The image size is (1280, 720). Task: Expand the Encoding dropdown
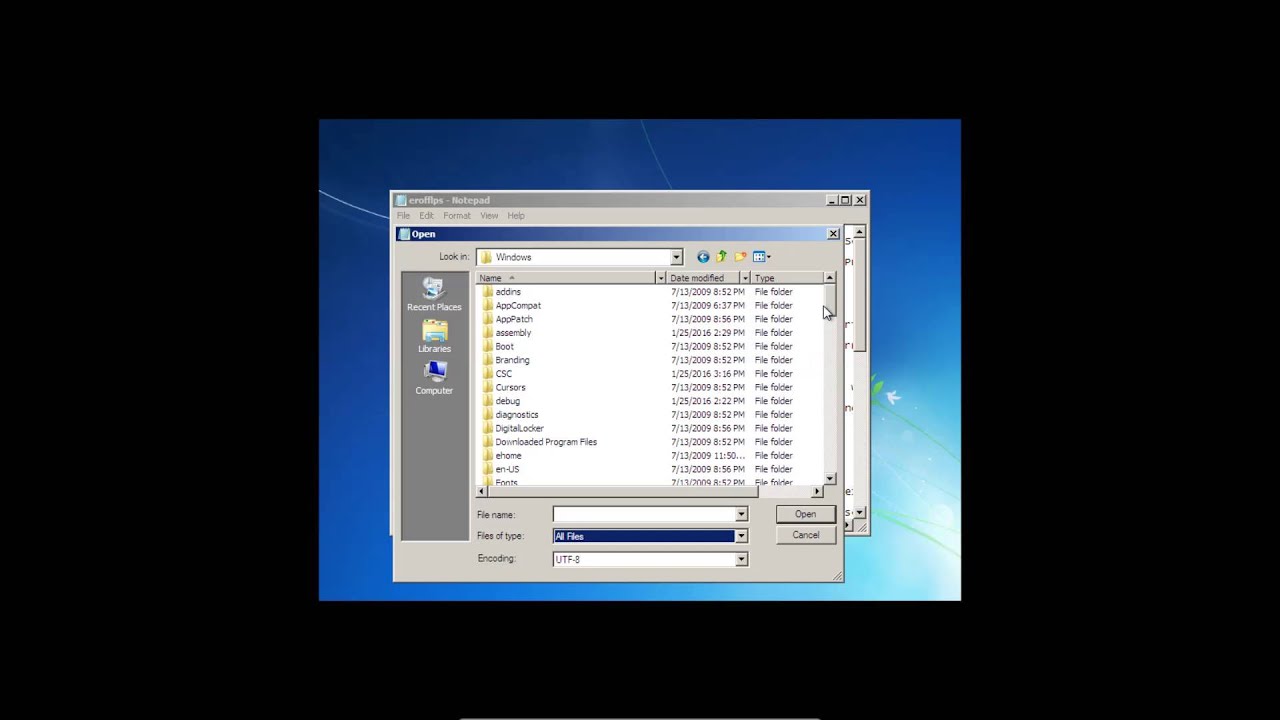pos(741,559)
